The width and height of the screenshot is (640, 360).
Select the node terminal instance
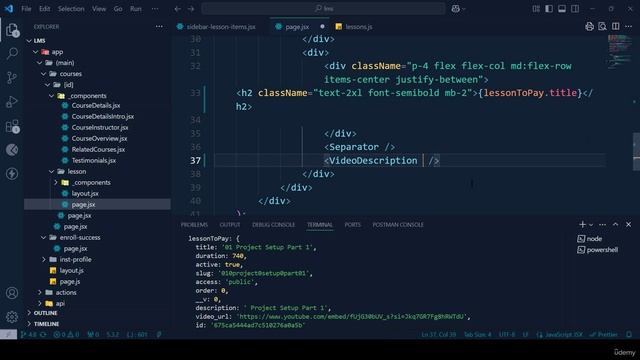(x=590, y=239)
